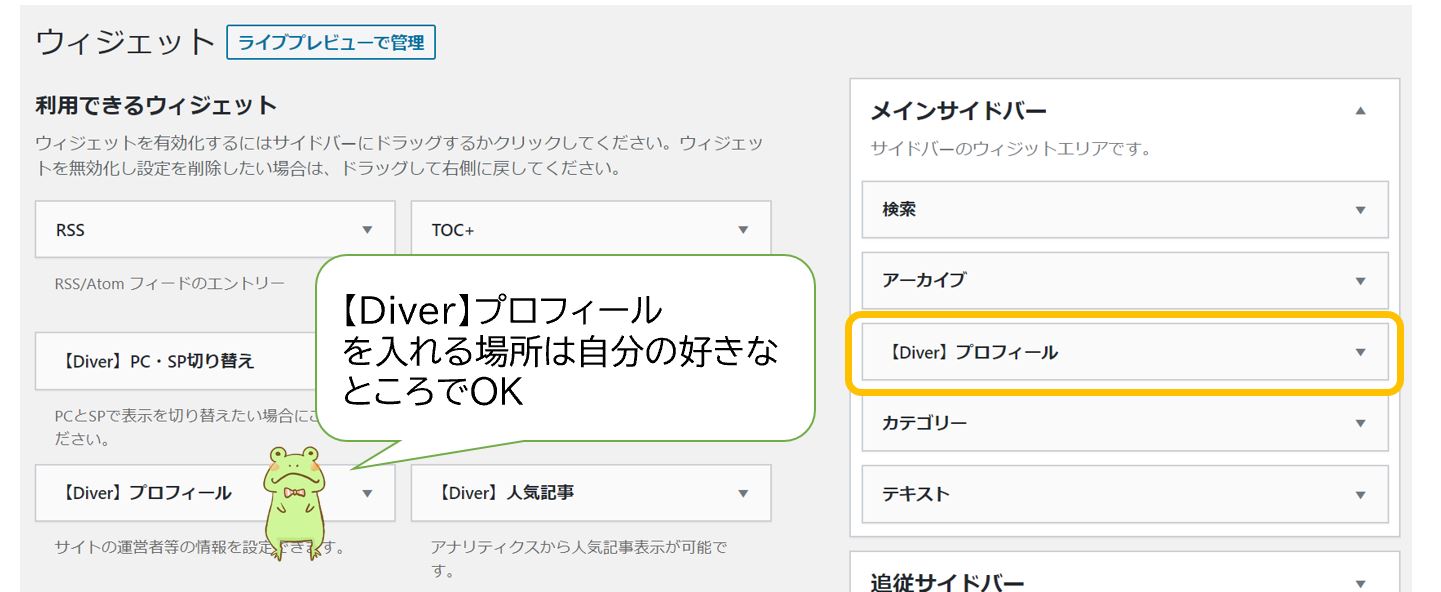Expand the テキスト widget arrow
Image resolution: width=1441 pixels, height=592 pixels.
[x=1360, y=494]
